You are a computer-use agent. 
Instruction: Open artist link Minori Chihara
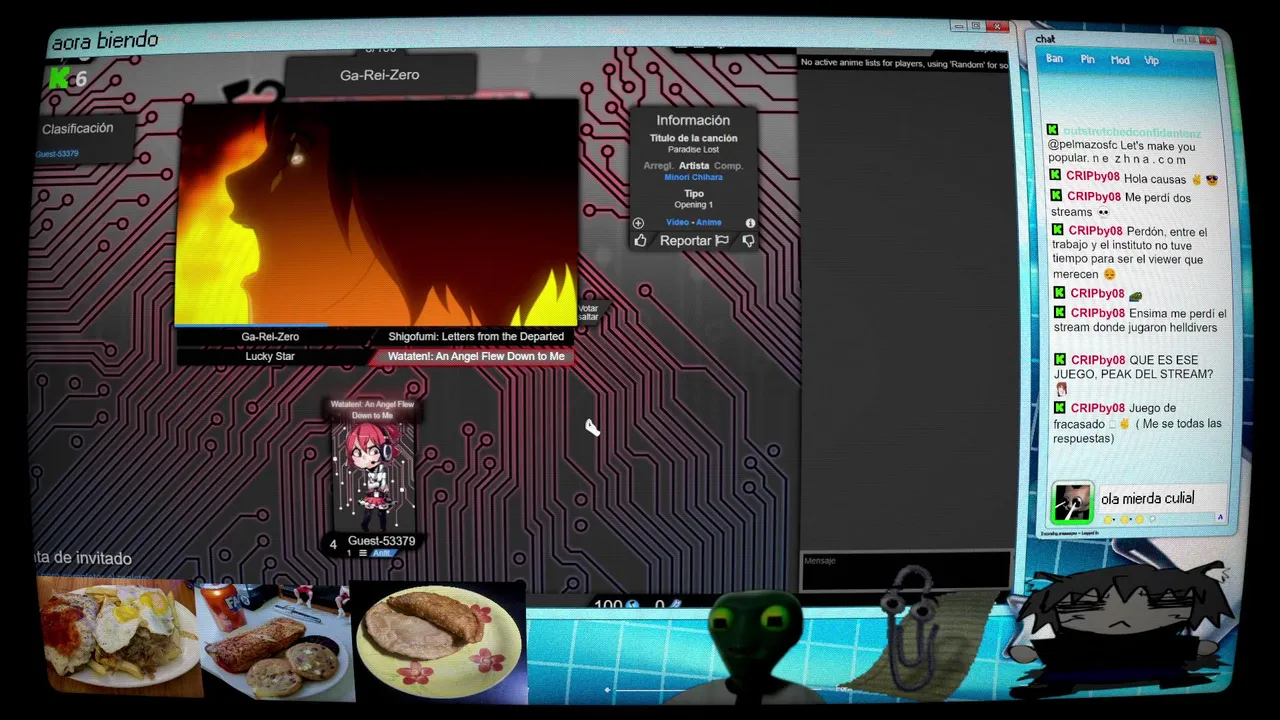tap(693, 177)
